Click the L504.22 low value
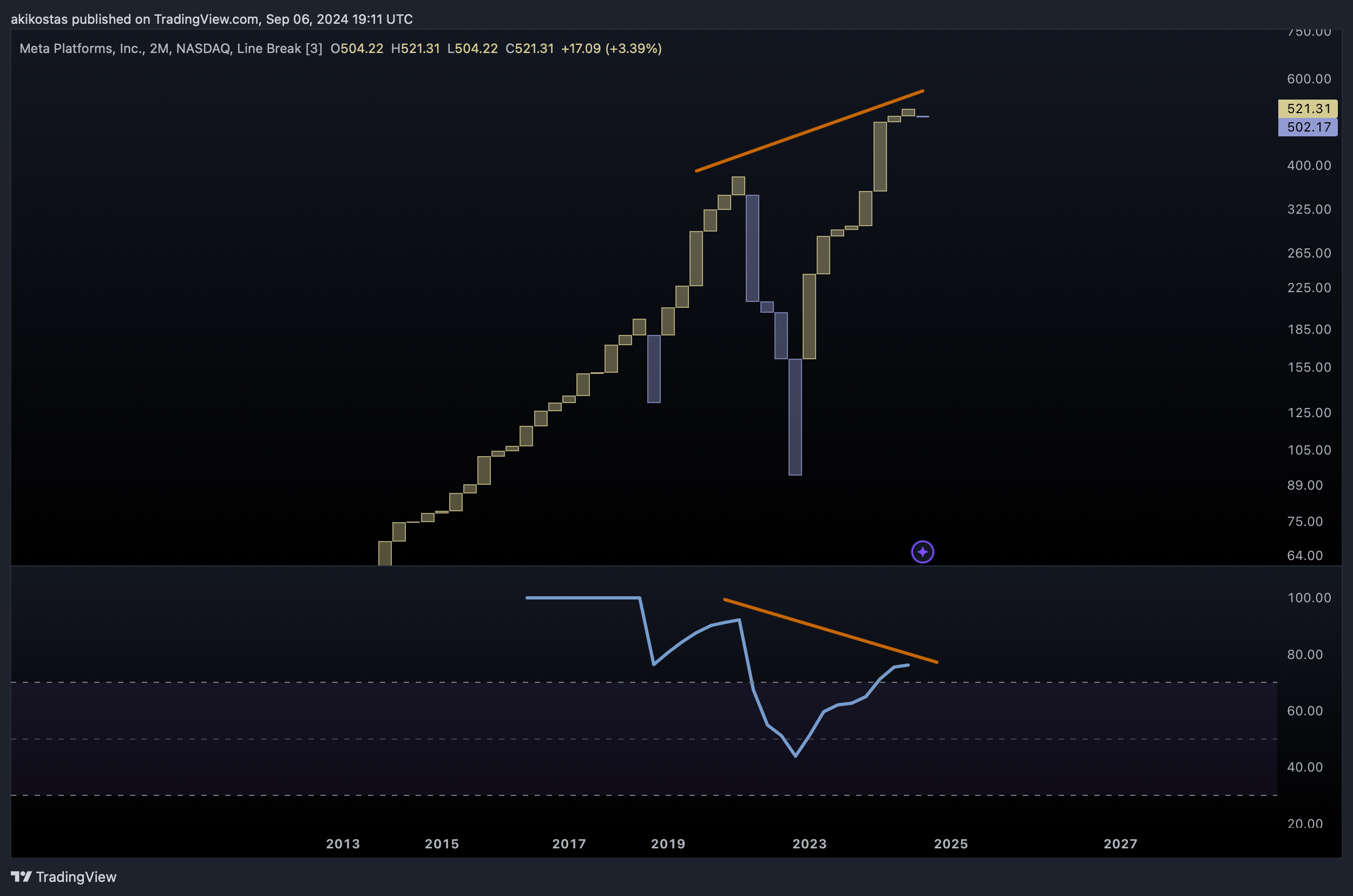The height and width of the screenshot is (896, 1353). click(x=472, y=49)
